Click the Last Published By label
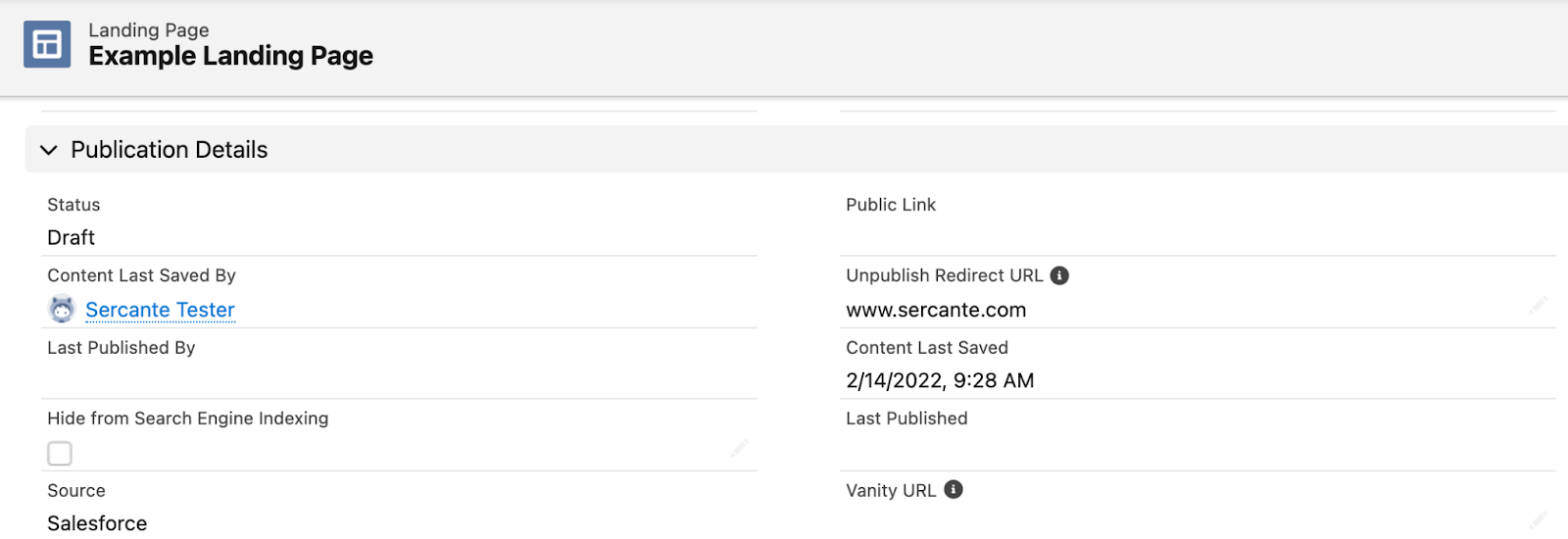Image resolution: width=1568 pixels, height=539 pixels. [x=122, y=348]
